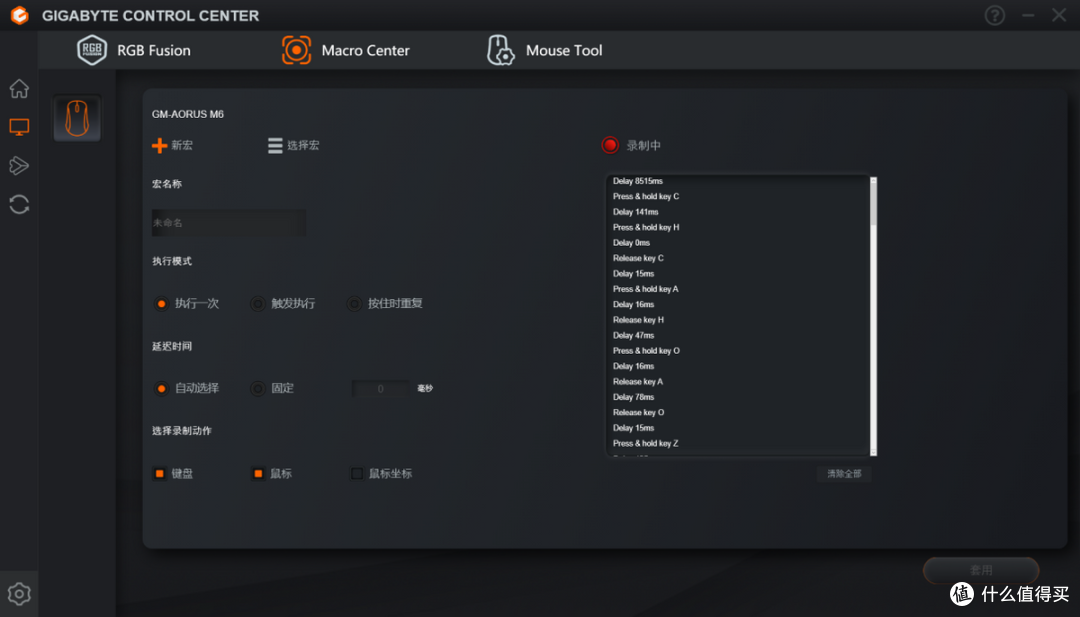Screen dimensions: 1080x617
Task: Enable the 鼠标坐标 checkbox
Action: [x=357, y=474]
